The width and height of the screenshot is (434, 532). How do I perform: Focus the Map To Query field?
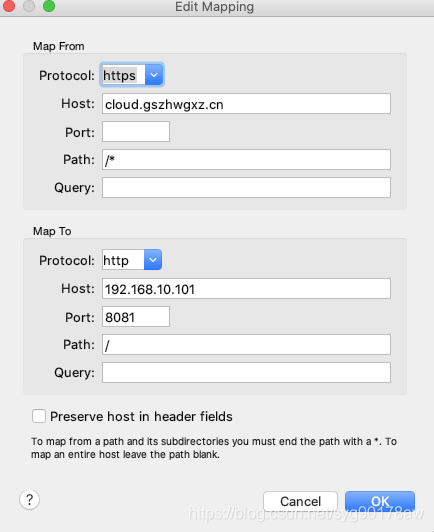coord(246,373)
